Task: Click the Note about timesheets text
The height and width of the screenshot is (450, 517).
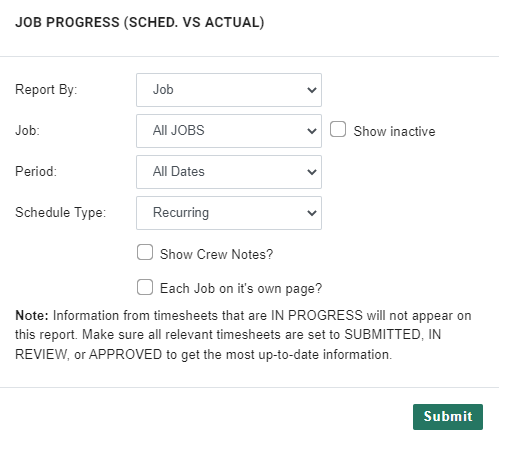Action: (x=243, y=335)
